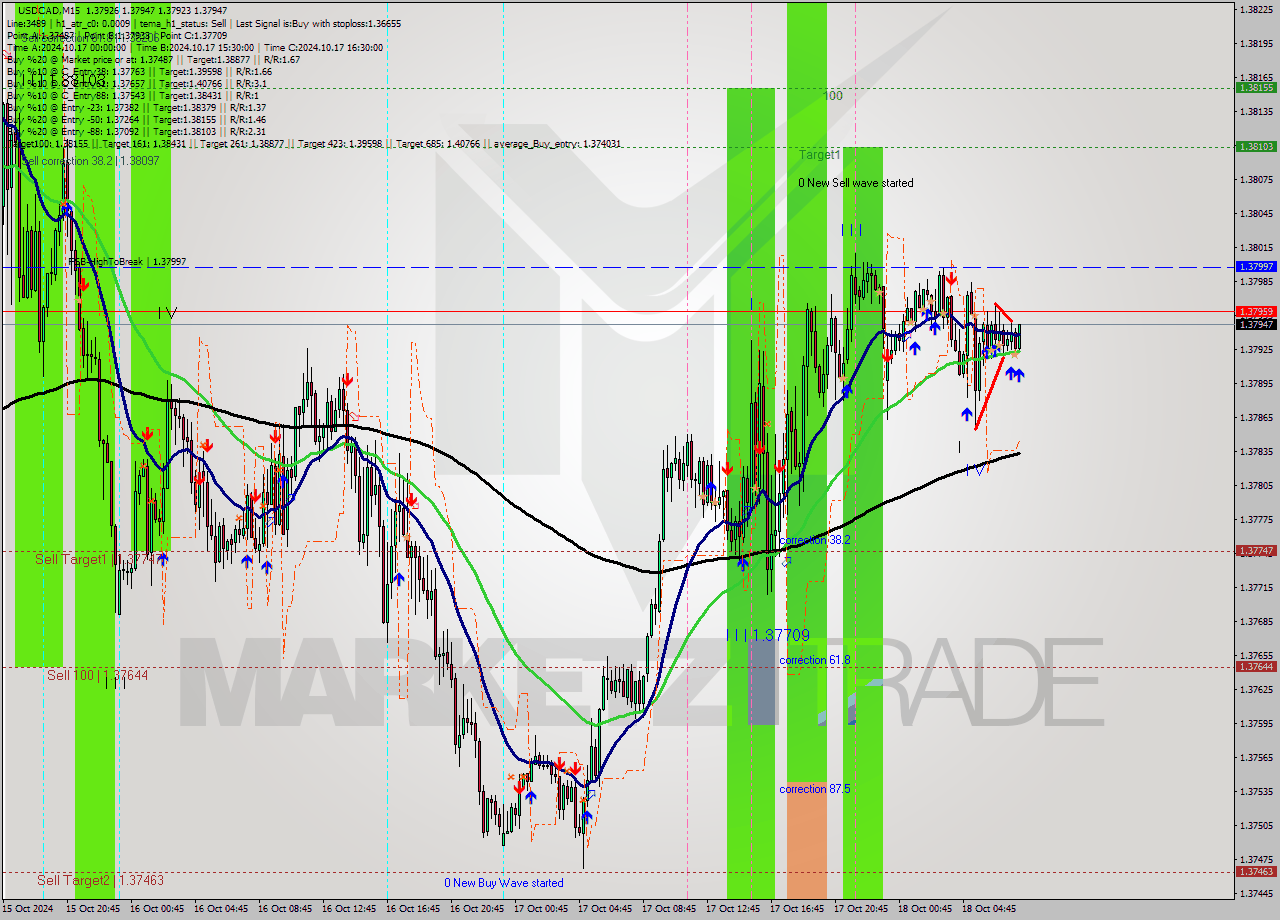1280x920 pixels.
Task: Click the green price tag 1.38155
Action: pyautogui.click(x=1256, y=88)
